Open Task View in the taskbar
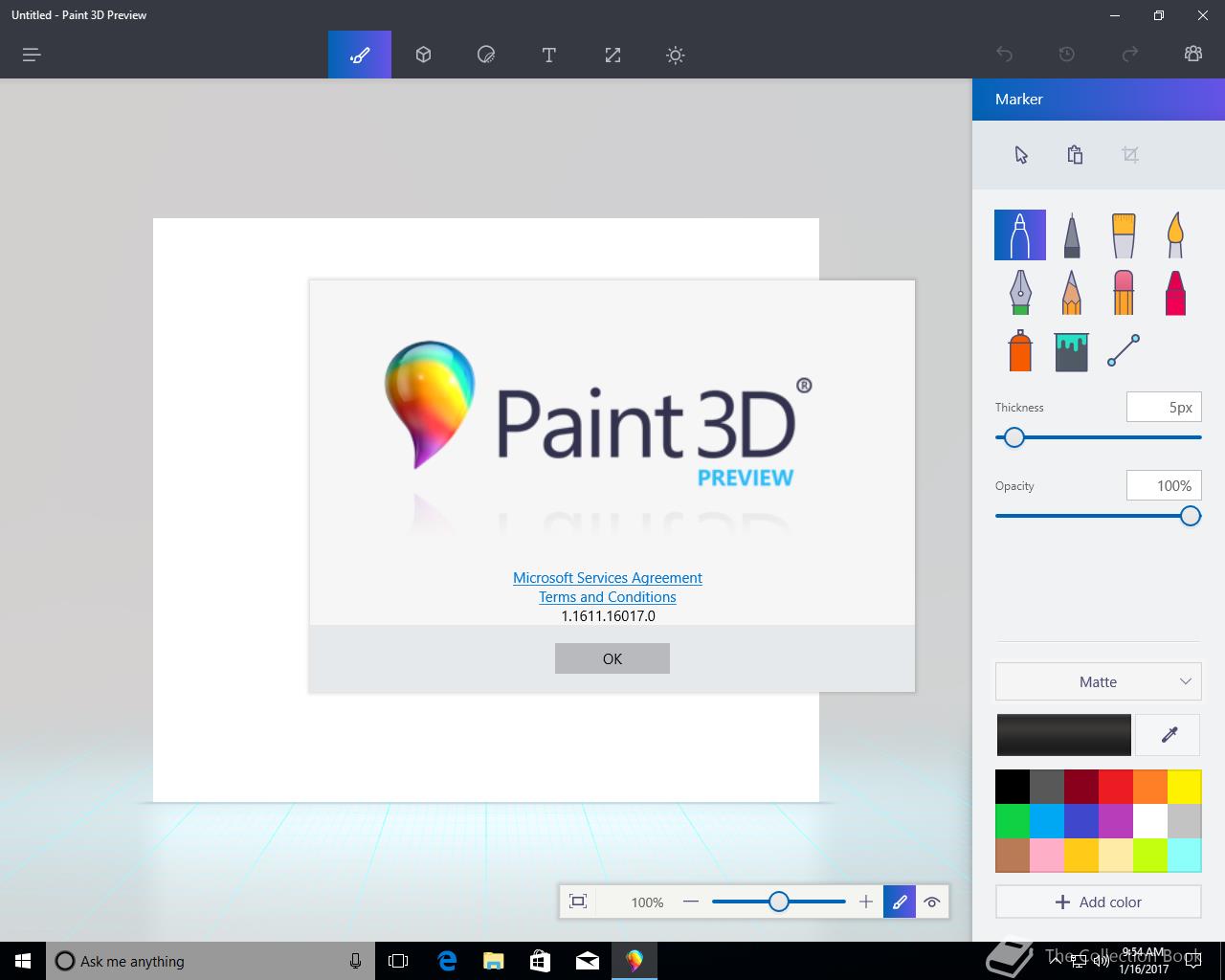1225x980 pixels. [x=398, y=961]
